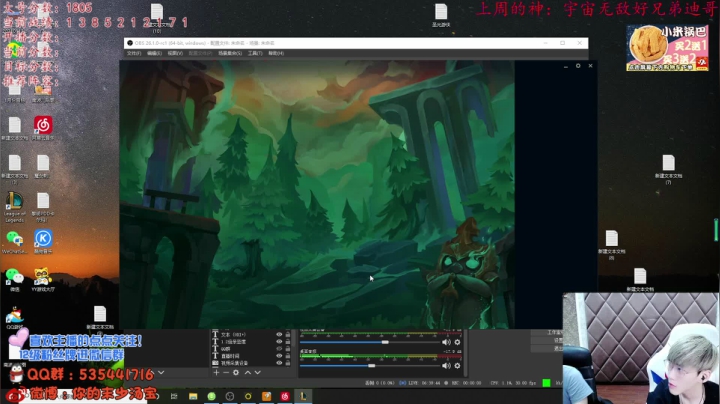Move the selected source down
The height and width of the screenshot is (404, 720).
point(258,372)
